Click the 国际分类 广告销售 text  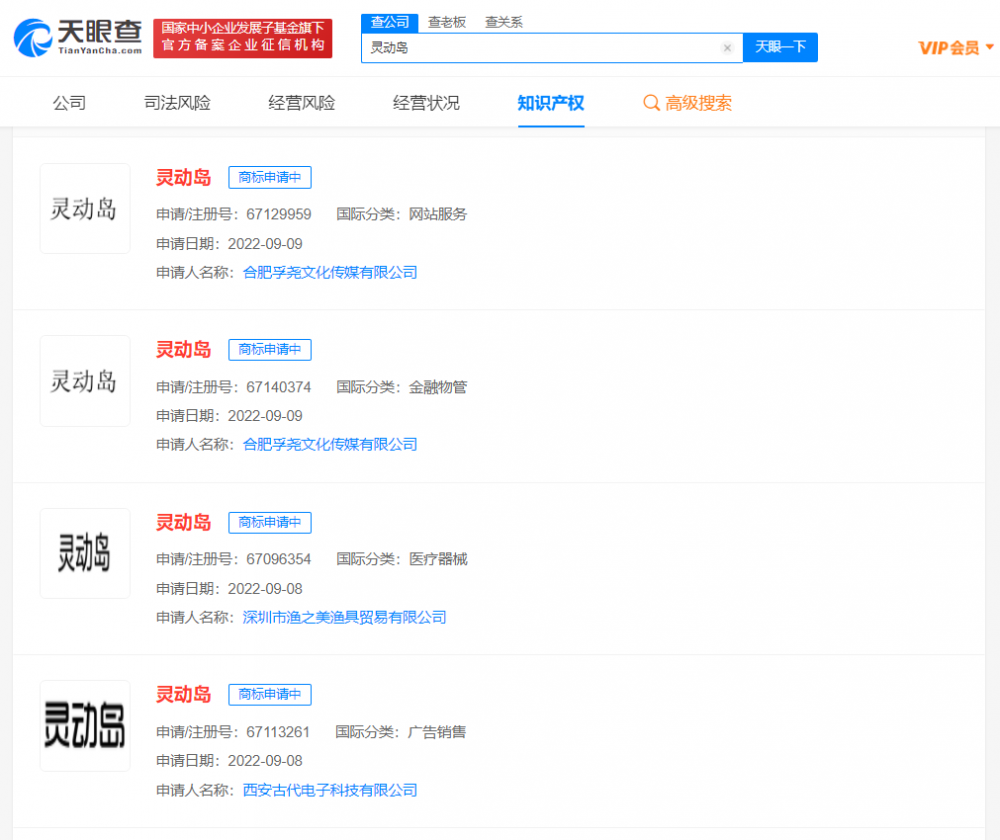click(401, 732)
